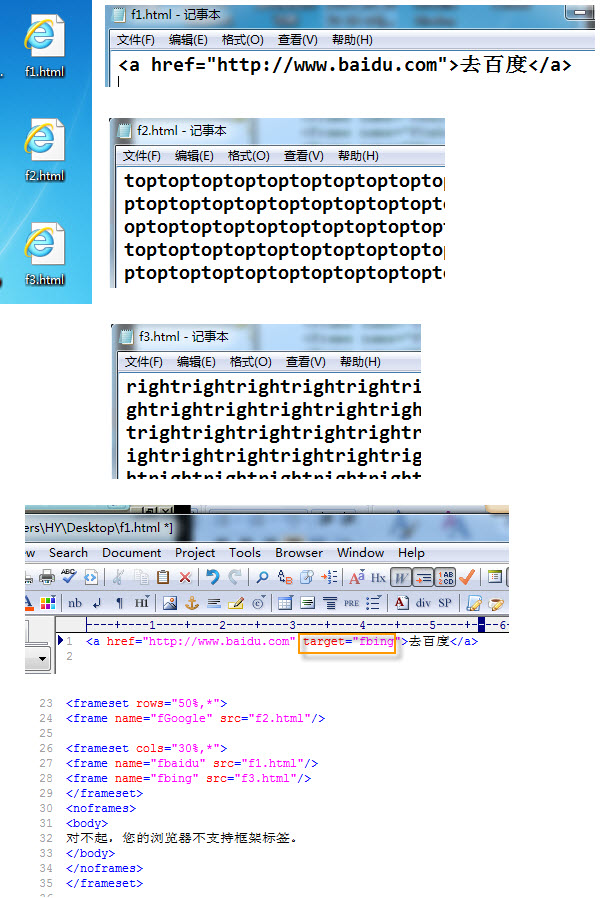607x898 pixels.
Task: Open 格式(O) menu in f3.html Notepad
Action: point(250,362)
